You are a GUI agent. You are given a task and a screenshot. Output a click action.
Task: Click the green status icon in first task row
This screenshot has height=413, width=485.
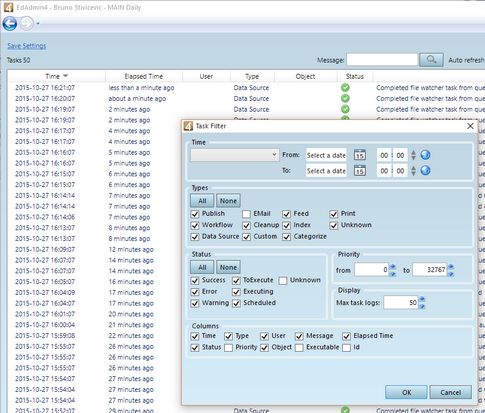pos(345,88)
